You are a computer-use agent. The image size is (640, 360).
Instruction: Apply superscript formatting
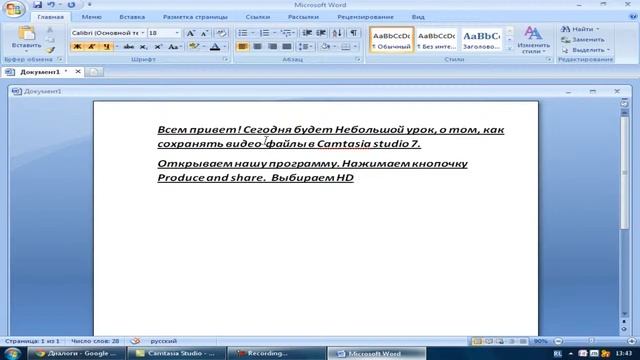coord(158,47)
